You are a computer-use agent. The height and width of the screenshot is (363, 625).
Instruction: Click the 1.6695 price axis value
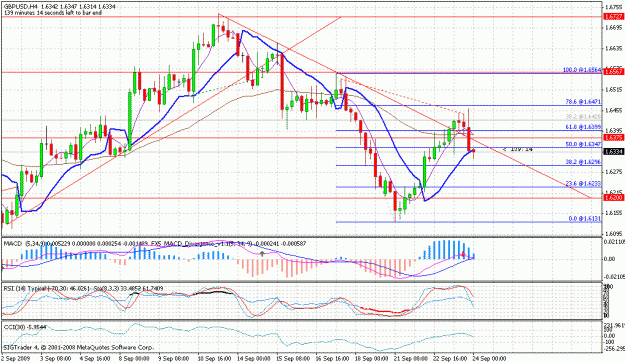614,27
